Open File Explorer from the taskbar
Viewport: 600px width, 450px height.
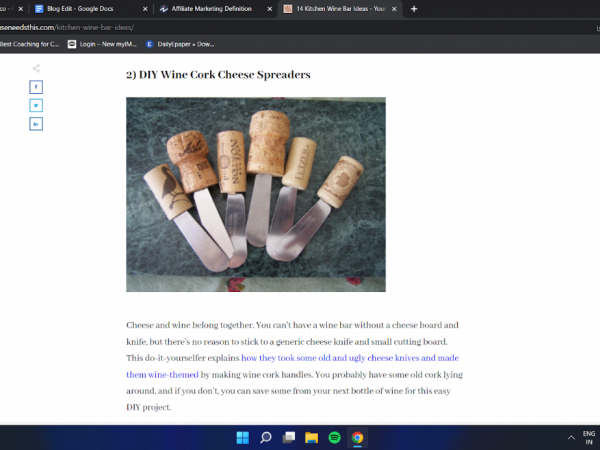click(311, 438)
